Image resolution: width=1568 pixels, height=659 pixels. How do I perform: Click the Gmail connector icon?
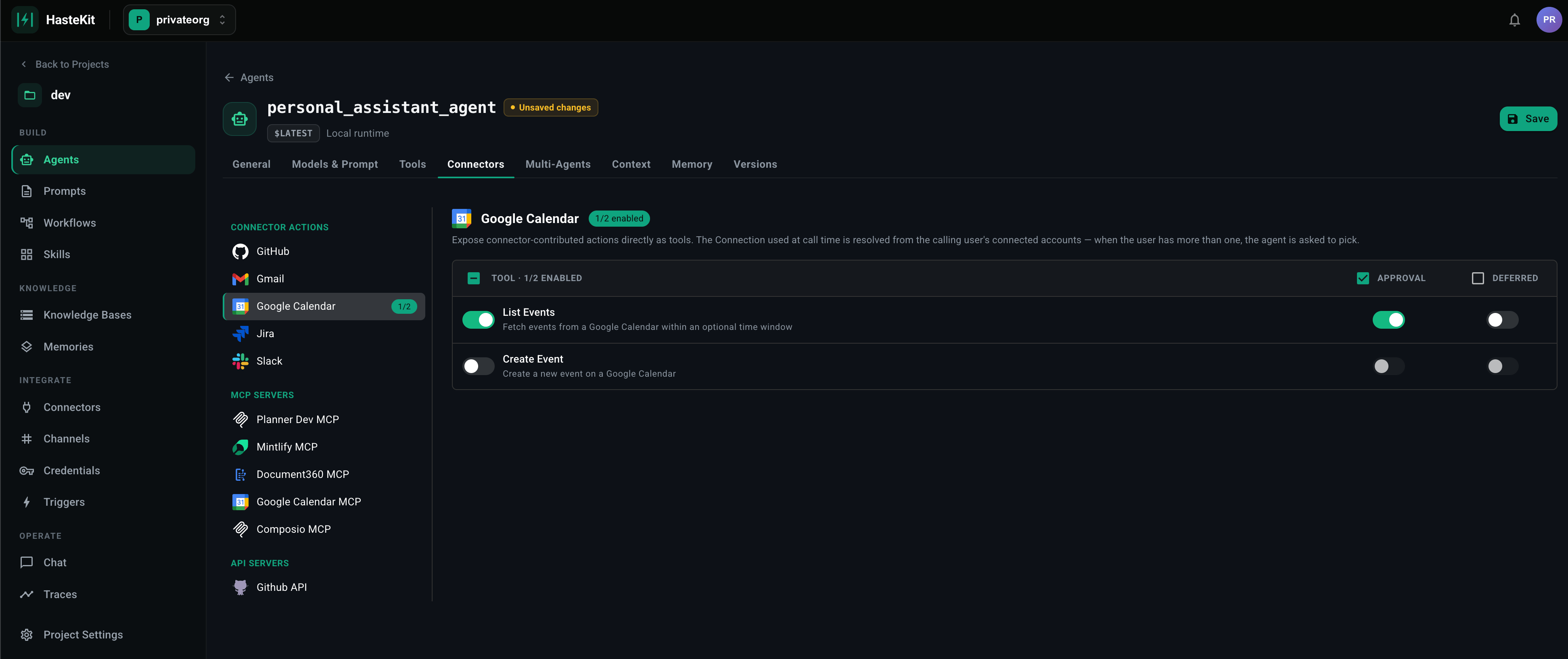(x=240, y=279)
